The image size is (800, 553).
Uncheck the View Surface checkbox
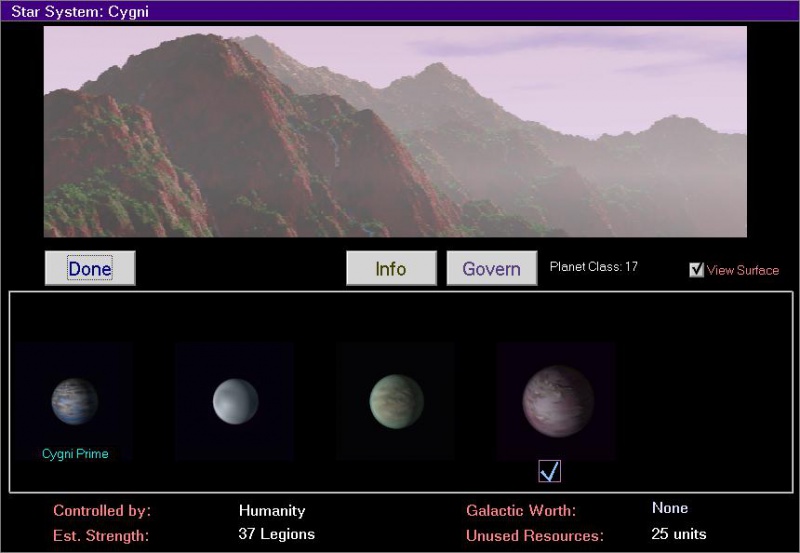pyautogui.click(x=697, y=270)
